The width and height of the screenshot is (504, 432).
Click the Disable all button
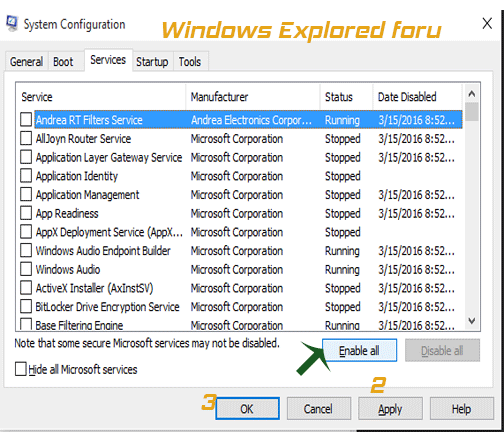click(442, 350)
